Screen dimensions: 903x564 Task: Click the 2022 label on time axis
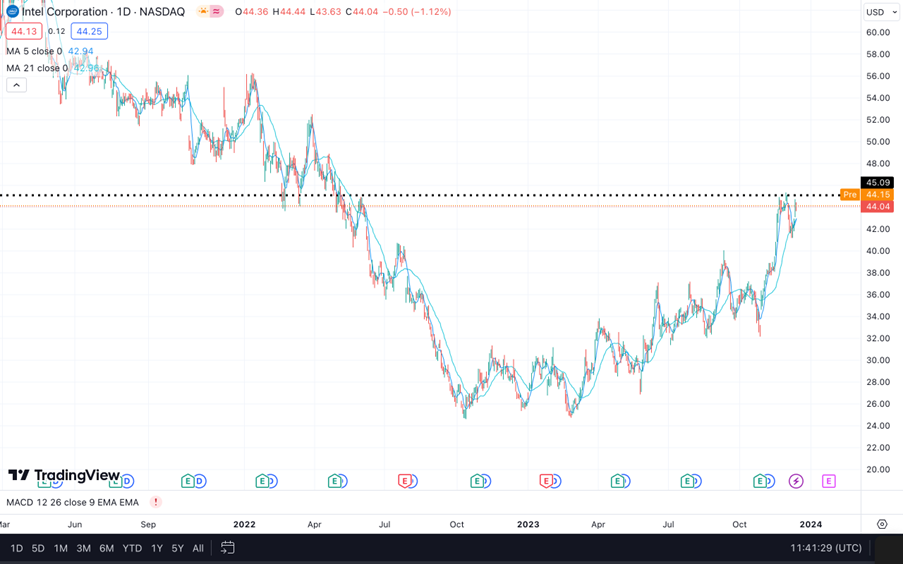244,524
